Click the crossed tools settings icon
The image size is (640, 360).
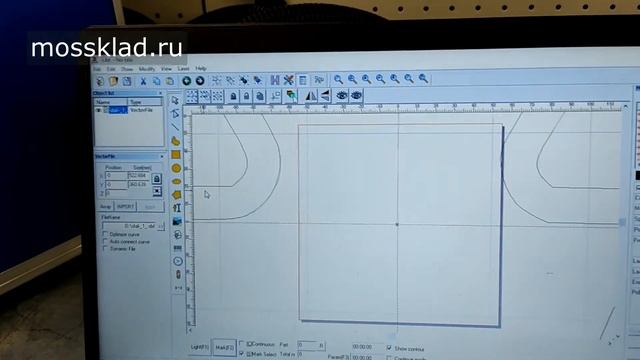click(289, 80)
